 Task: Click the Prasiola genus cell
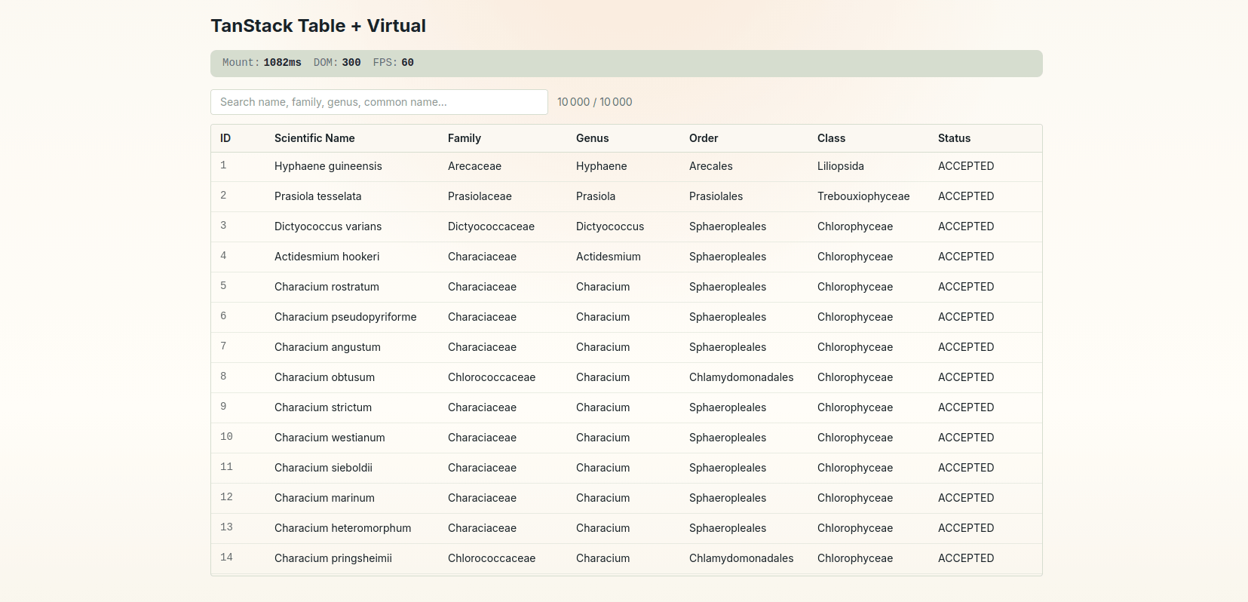click(x=596, y=196)
